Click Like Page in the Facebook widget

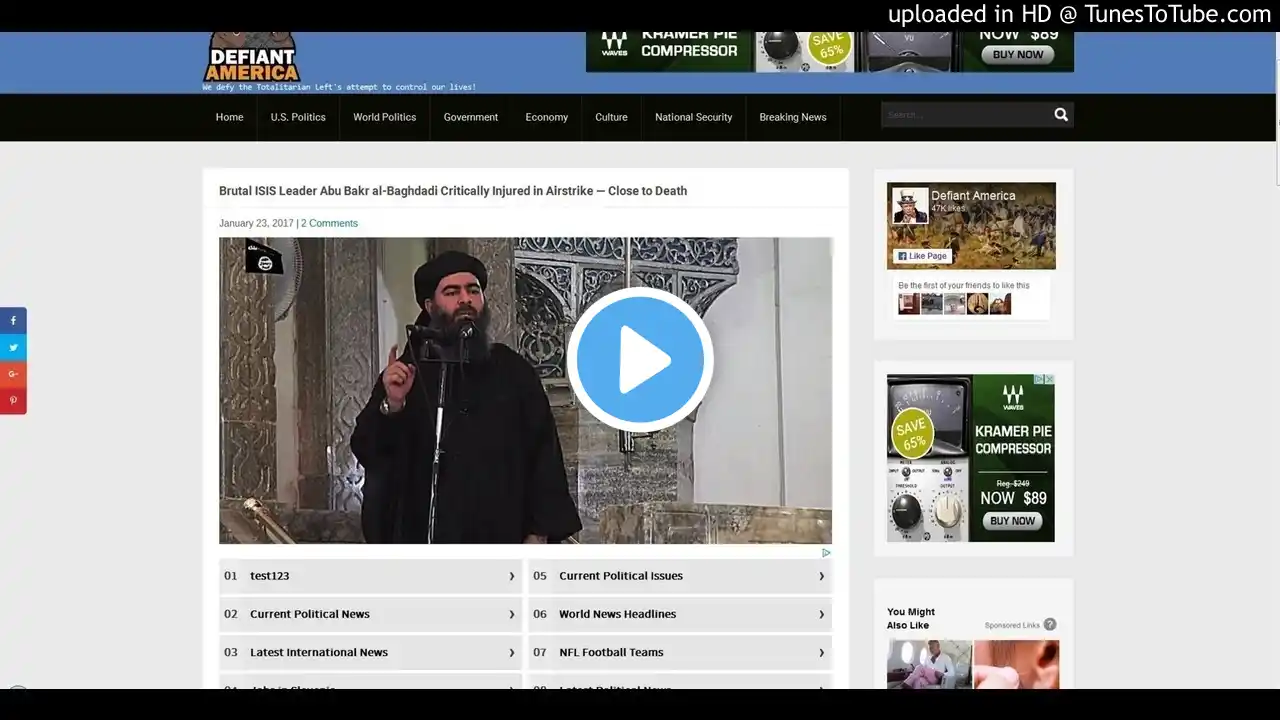(x=922, y=256)
